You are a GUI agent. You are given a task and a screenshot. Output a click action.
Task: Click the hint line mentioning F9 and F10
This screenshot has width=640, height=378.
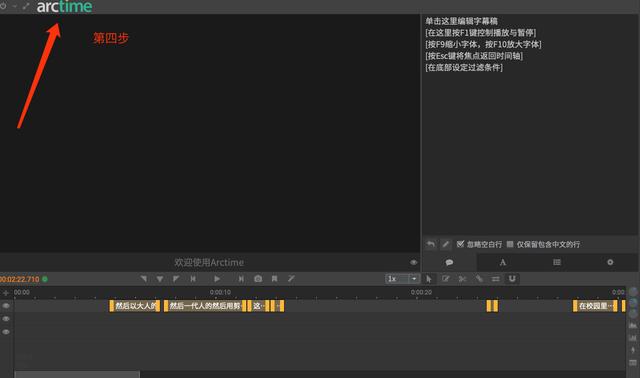(483, 44)
